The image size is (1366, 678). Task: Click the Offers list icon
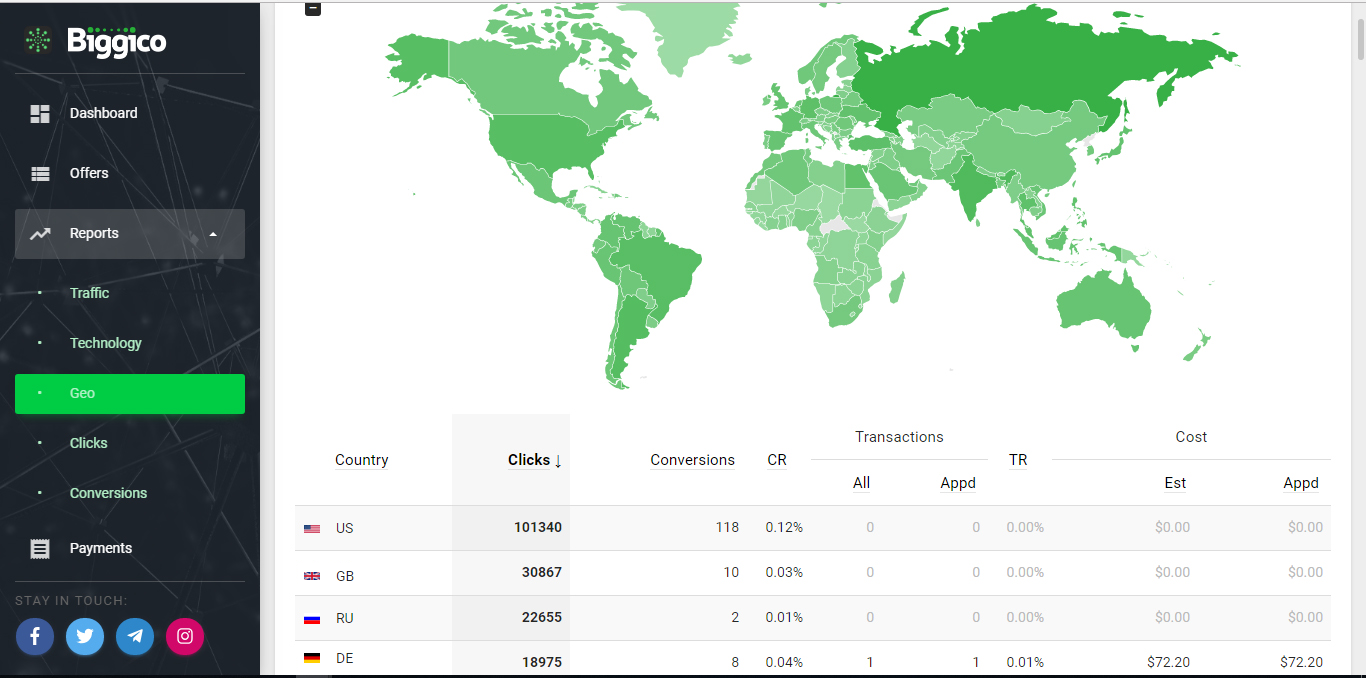(x=40, y=174)
